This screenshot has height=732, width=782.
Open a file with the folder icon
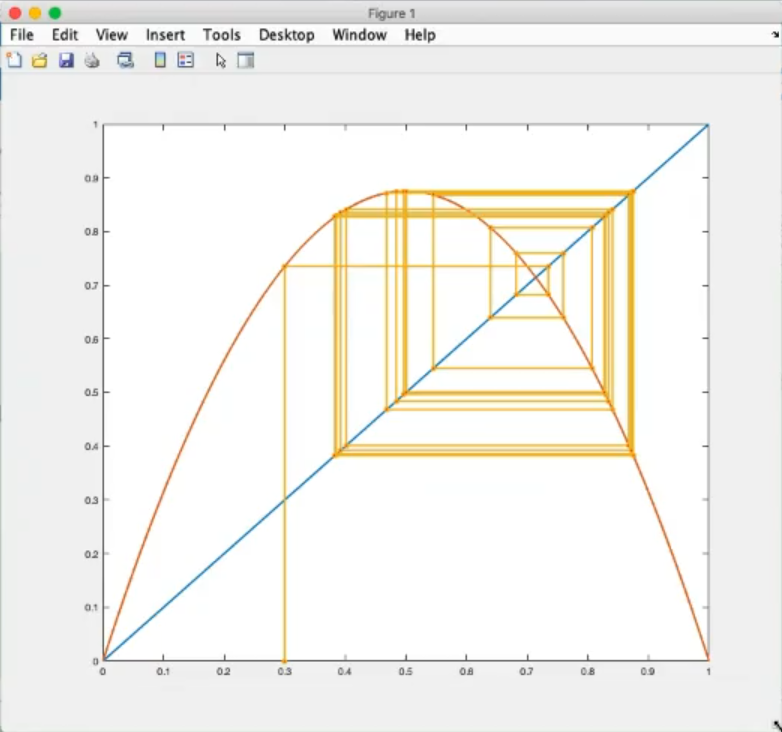(x=40, y=60)
